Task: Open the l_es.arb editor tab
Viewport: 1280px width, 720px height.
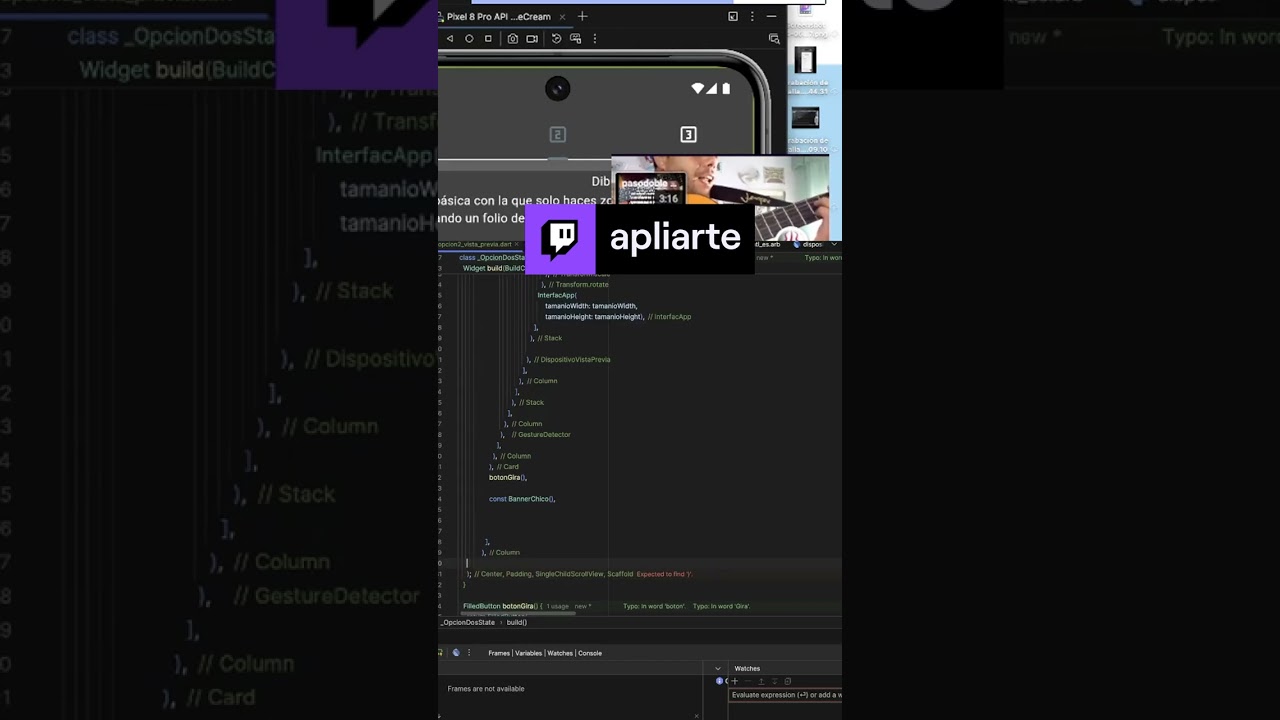Action: [768, 244]
